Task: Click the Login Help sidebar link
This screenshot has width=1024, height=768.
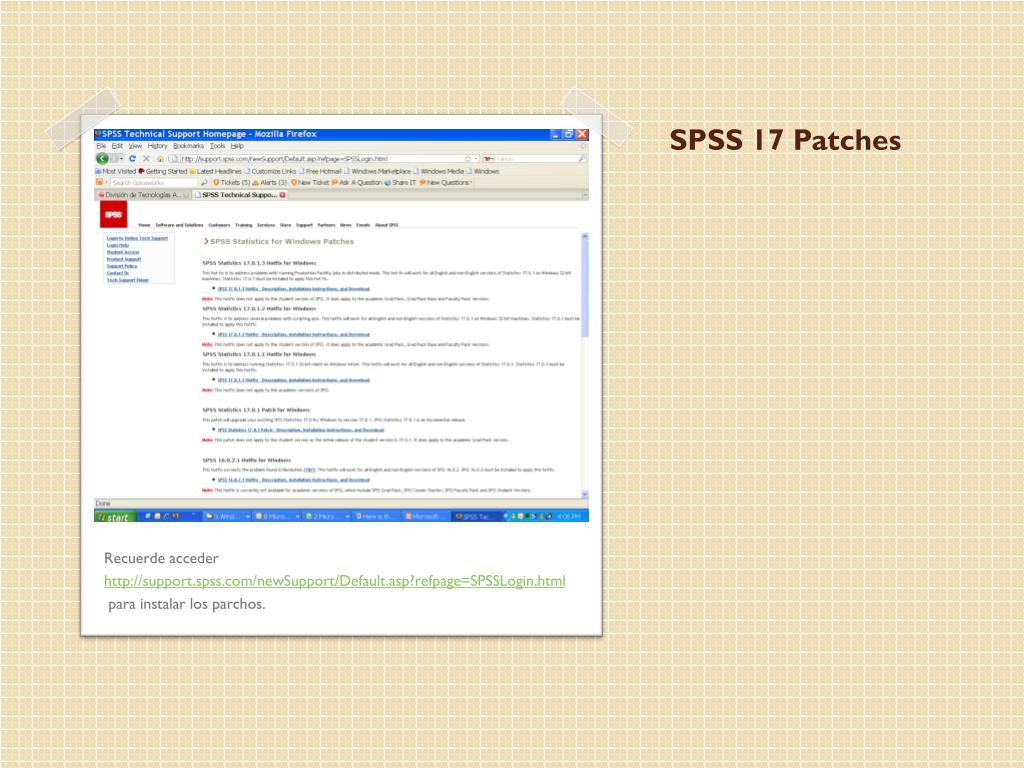Action: 118,246
